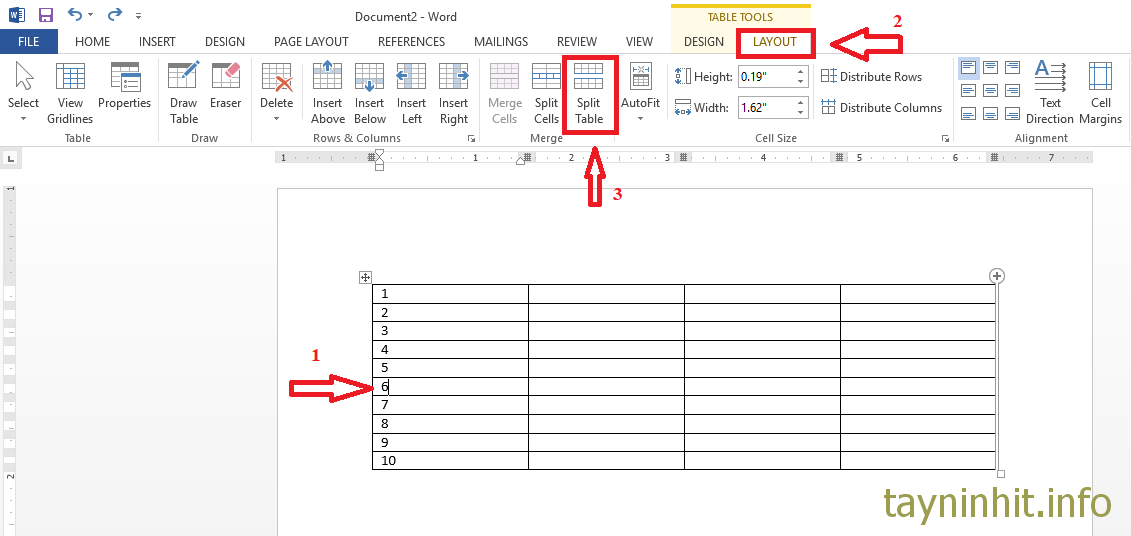Insert a column to the left
Image resolution: width=1131 pixels, height=536 pixels.
click(x=411, y=94)
